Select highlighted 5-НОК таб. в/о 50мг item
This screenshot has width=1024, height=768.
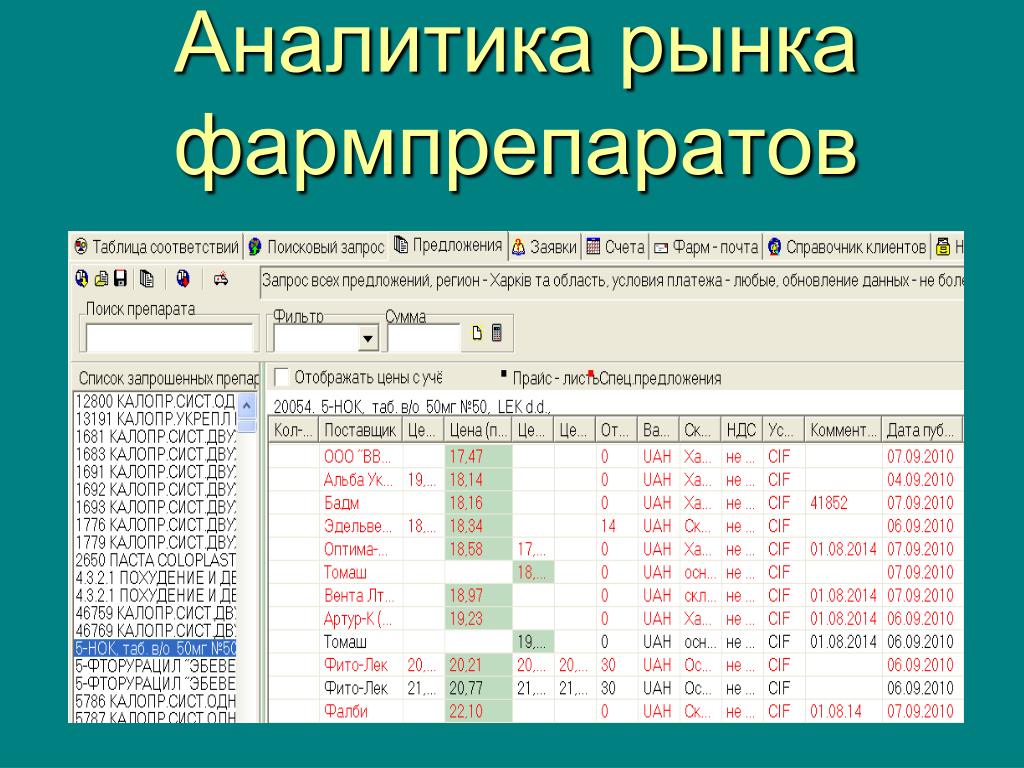155,648
